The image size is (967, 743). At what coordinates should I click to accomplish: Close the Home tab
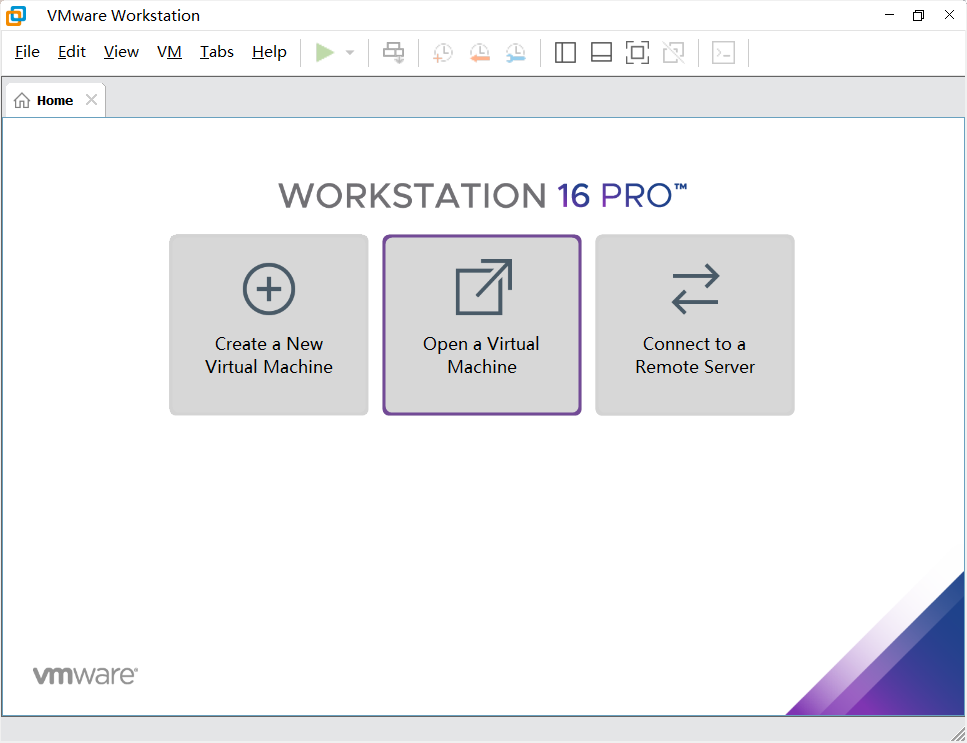point(91,99)
